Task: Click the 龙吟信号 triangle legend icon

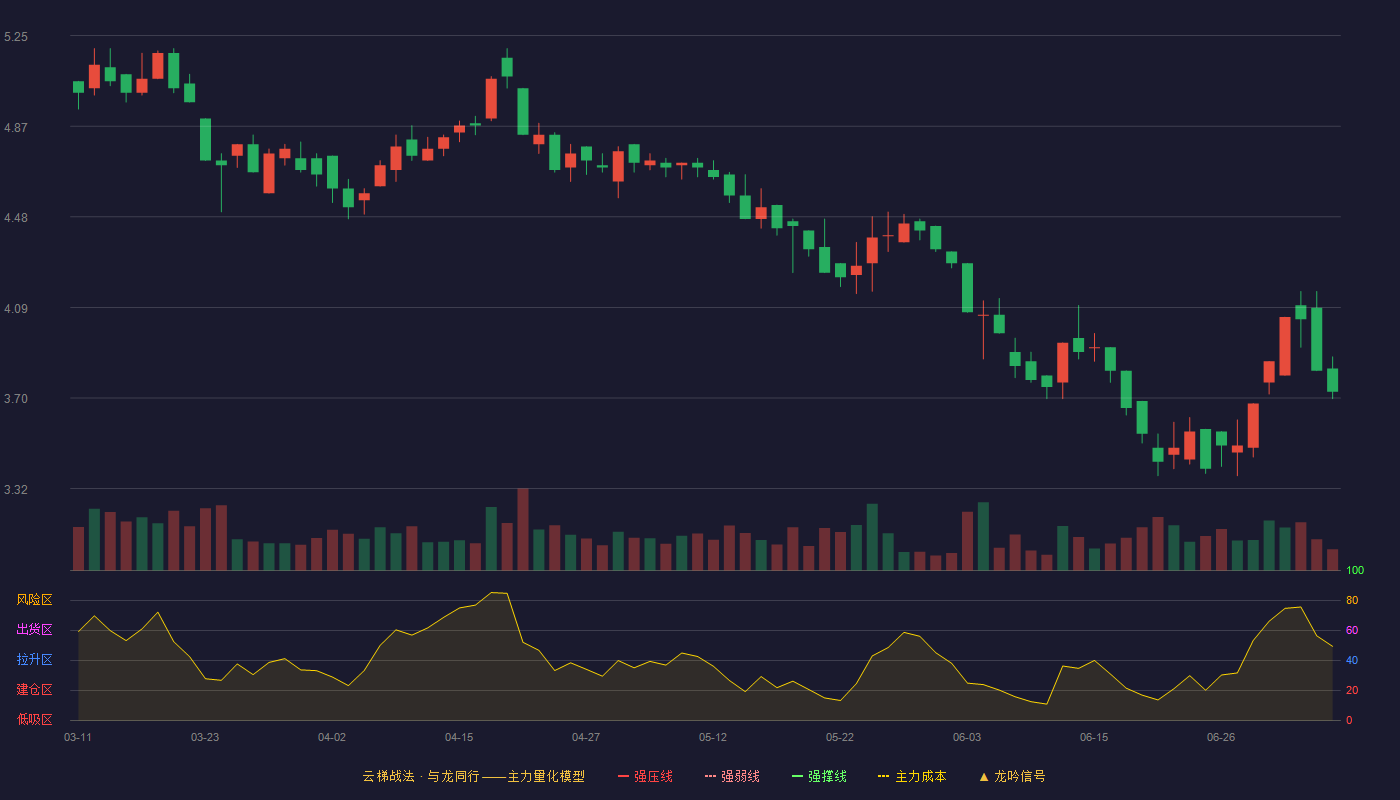Action: (984, 776)
